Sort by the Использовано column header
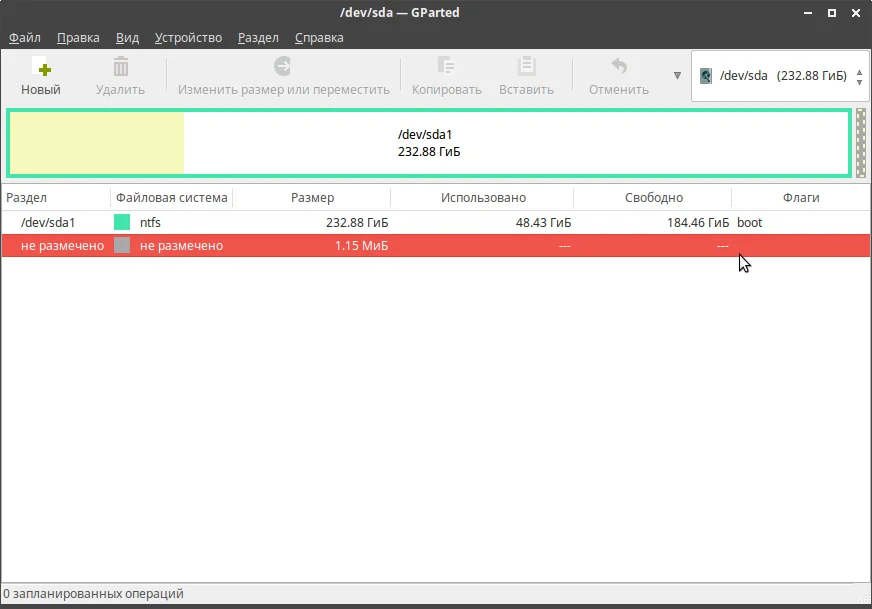This screenshot has width=872, height=609. (x=483, y=197)
